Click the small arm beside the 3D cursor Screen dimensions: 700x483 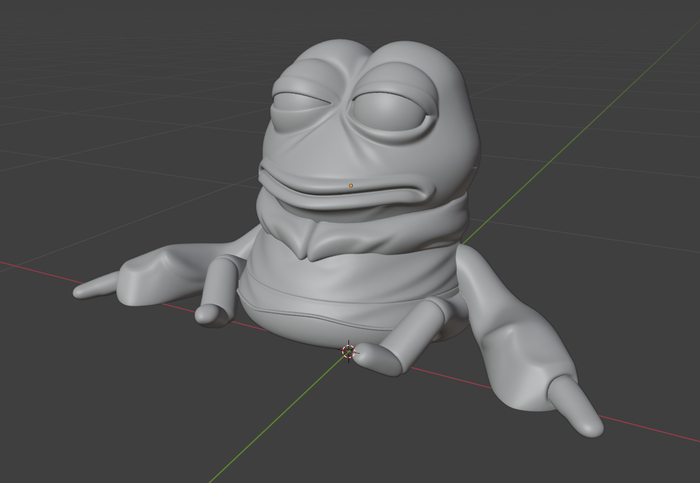[395, 352]
